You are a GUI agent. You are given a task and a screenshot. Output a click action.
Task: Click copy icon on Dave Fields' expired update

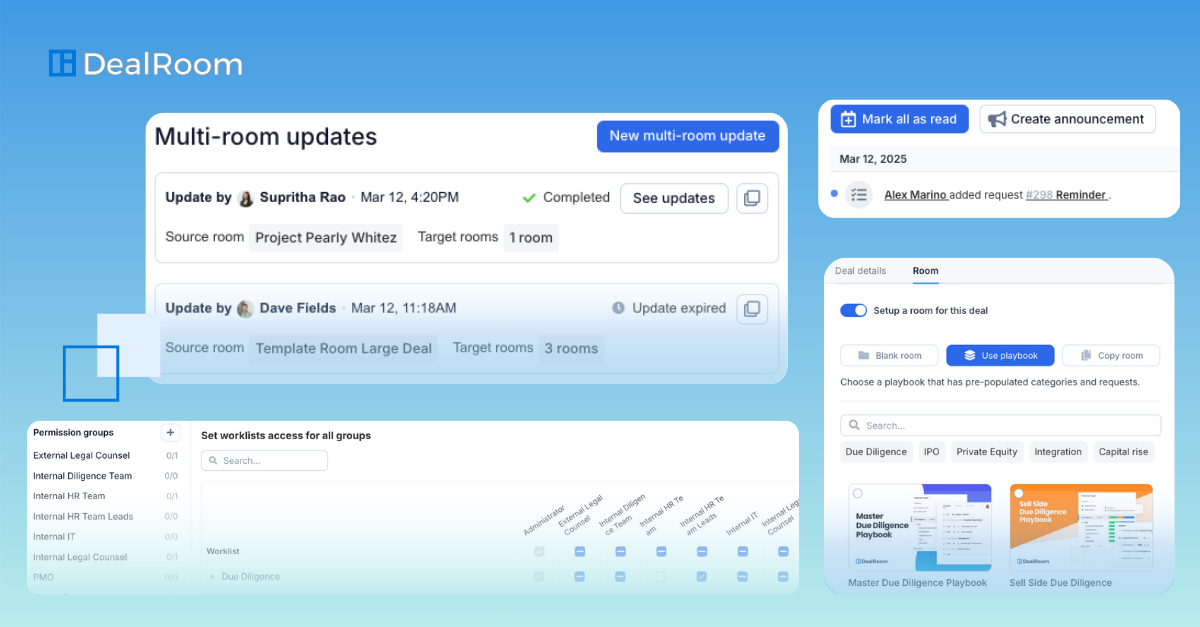pyautogui.click(x=752, y=308)
